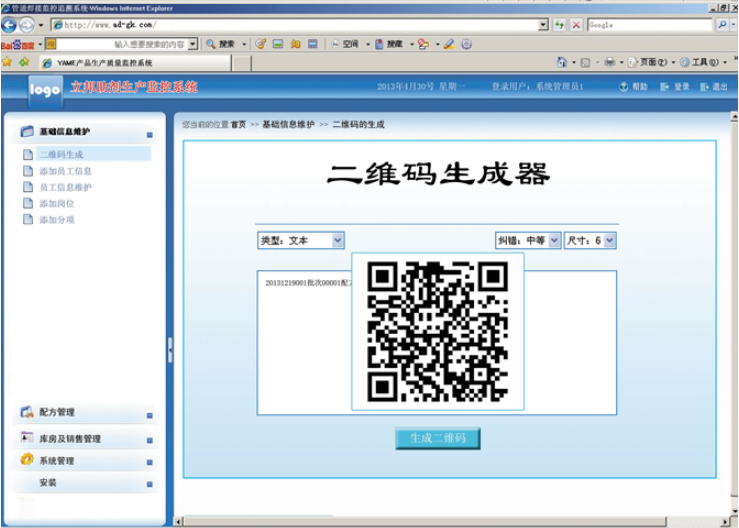
Task: Click the 系统管理 section icon
Action: click(x=27, y=459)
